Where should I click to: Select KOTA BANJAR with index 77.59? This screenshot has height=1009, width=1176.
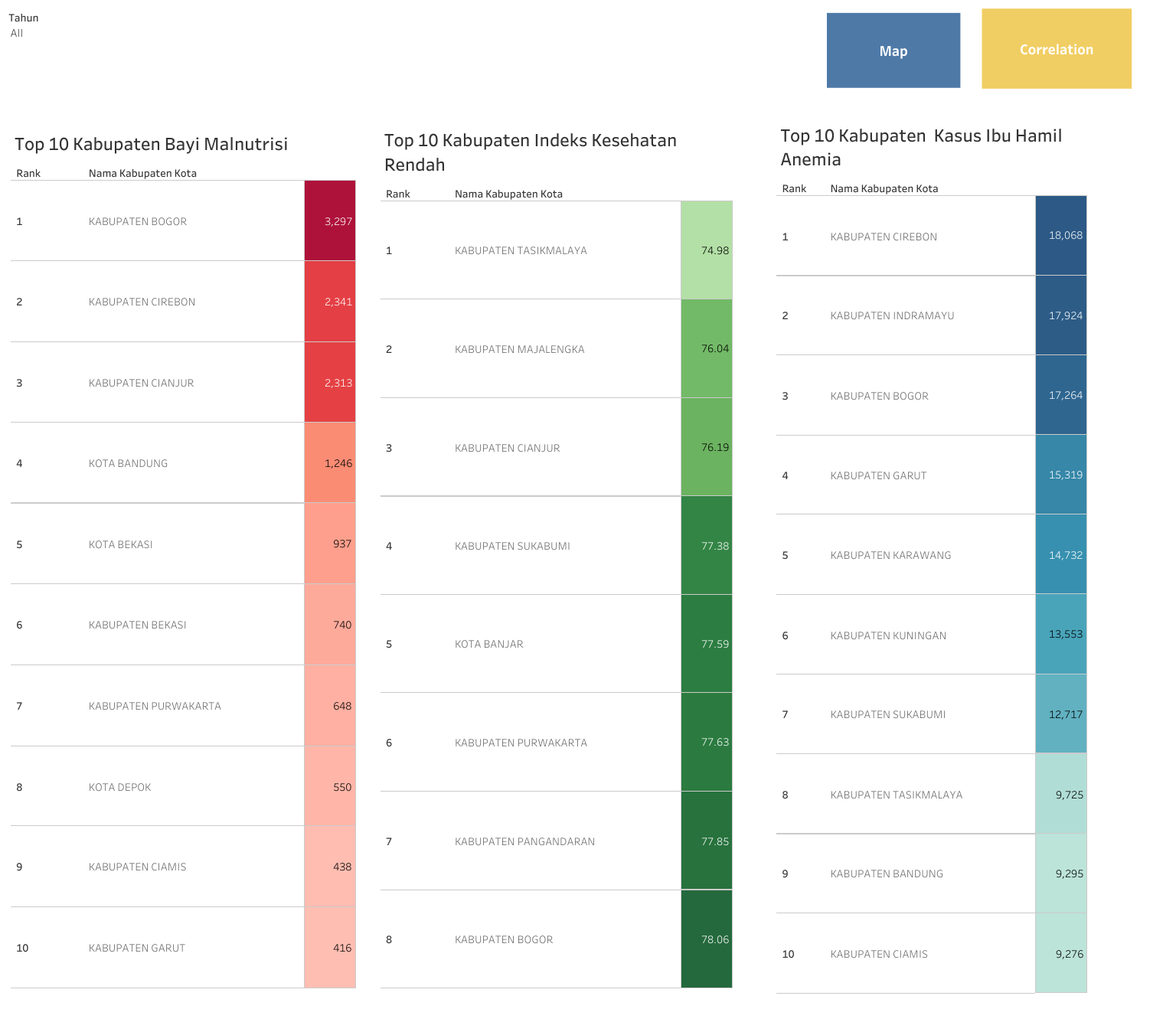pos(488,644)
